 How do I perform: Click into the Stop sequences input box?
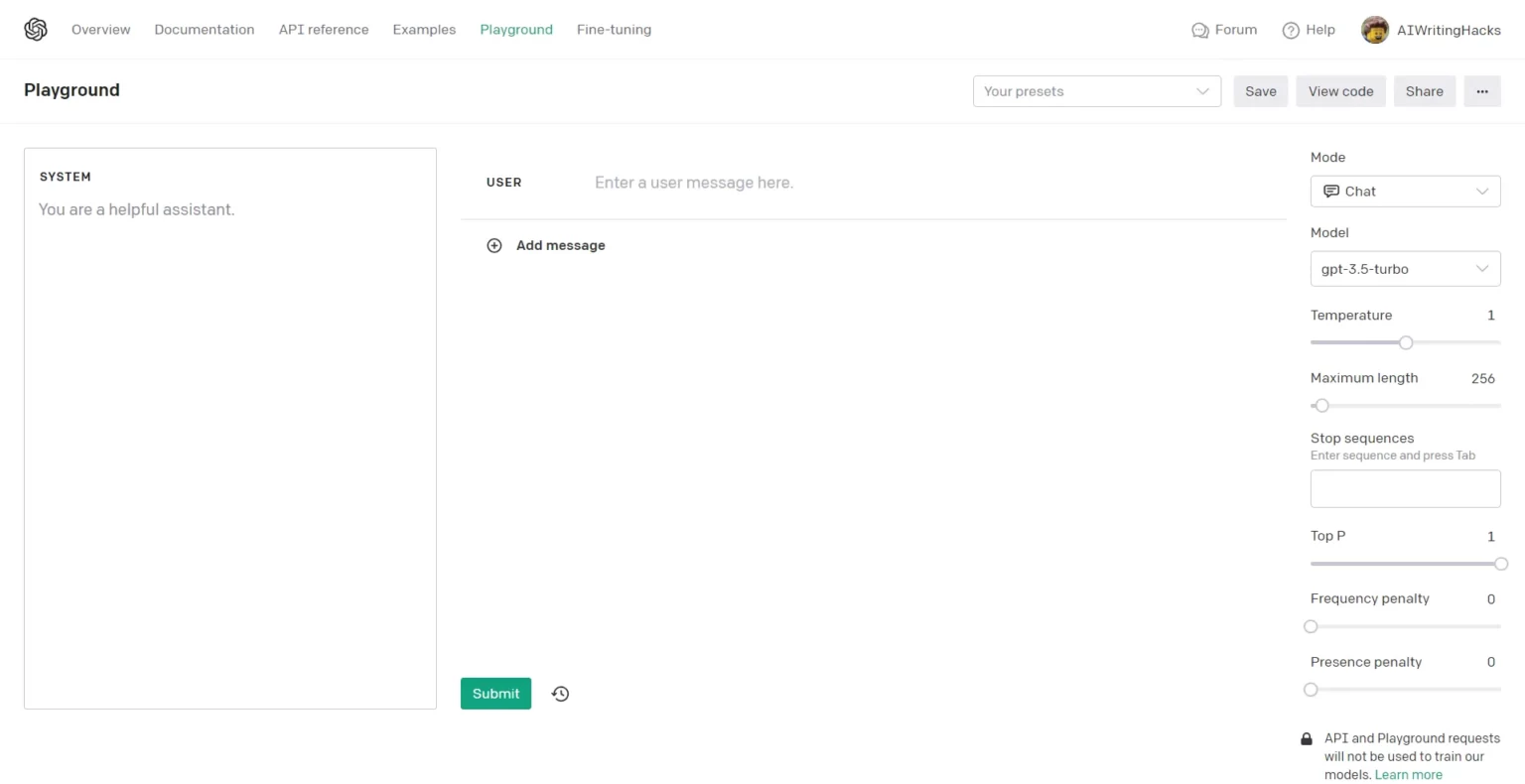[1405, 489]
